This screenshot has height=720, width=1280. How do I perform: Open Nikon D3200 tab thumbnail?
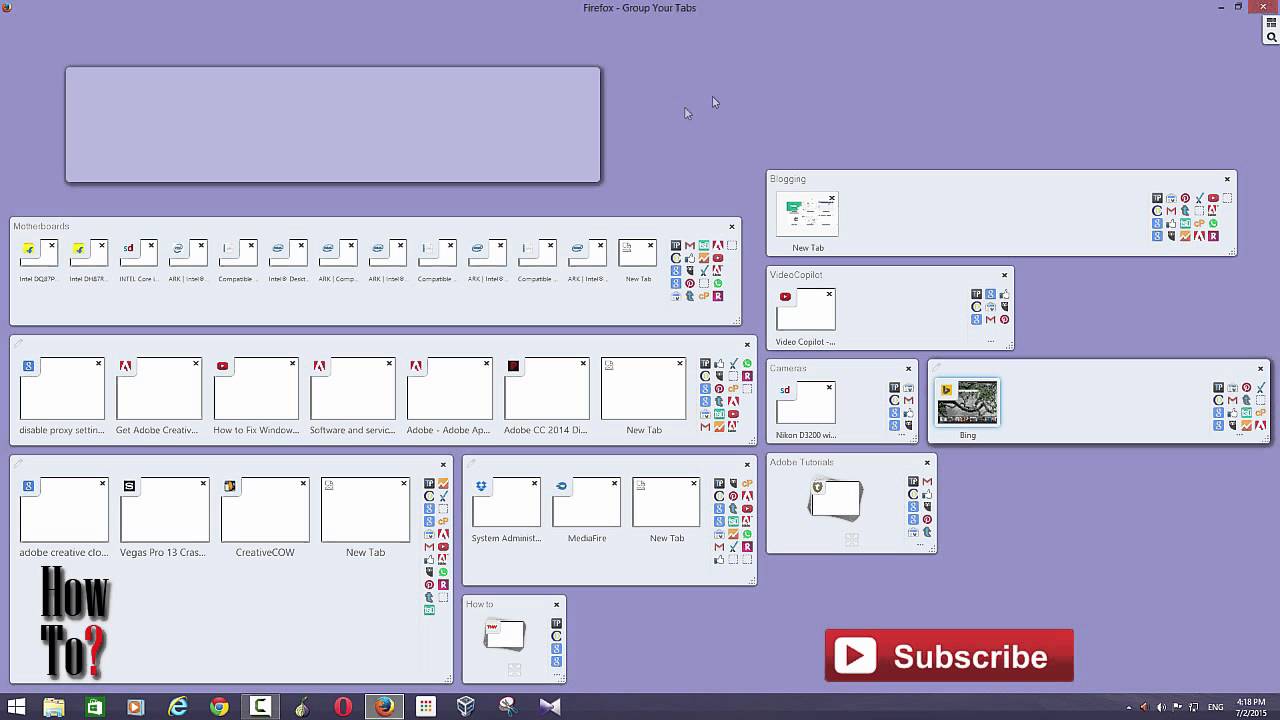(805, 403)
